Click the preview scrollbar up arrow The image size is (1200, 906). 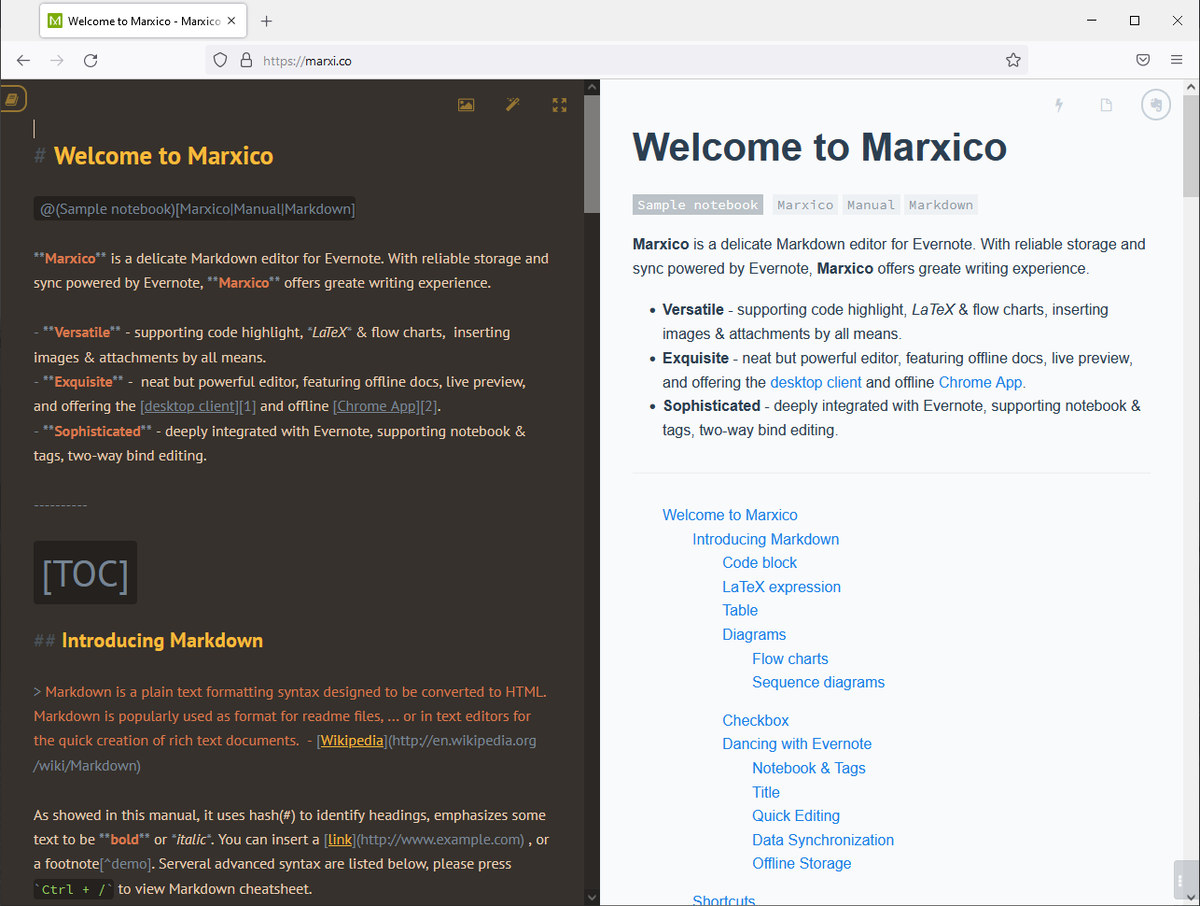click(1191, 87)
